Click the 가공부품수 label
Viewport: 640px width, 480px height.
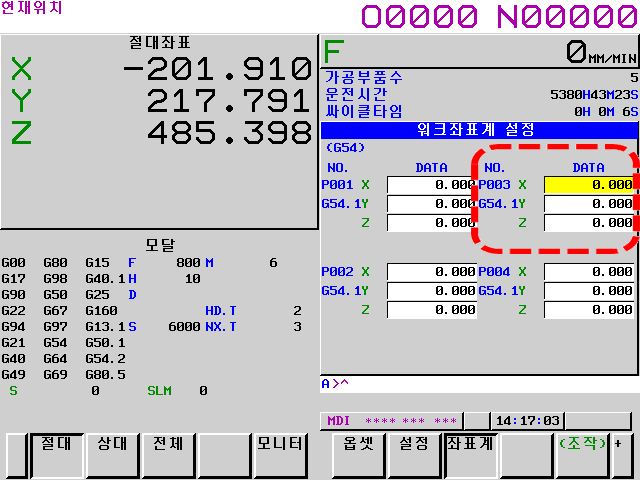[x=364, y=78]
